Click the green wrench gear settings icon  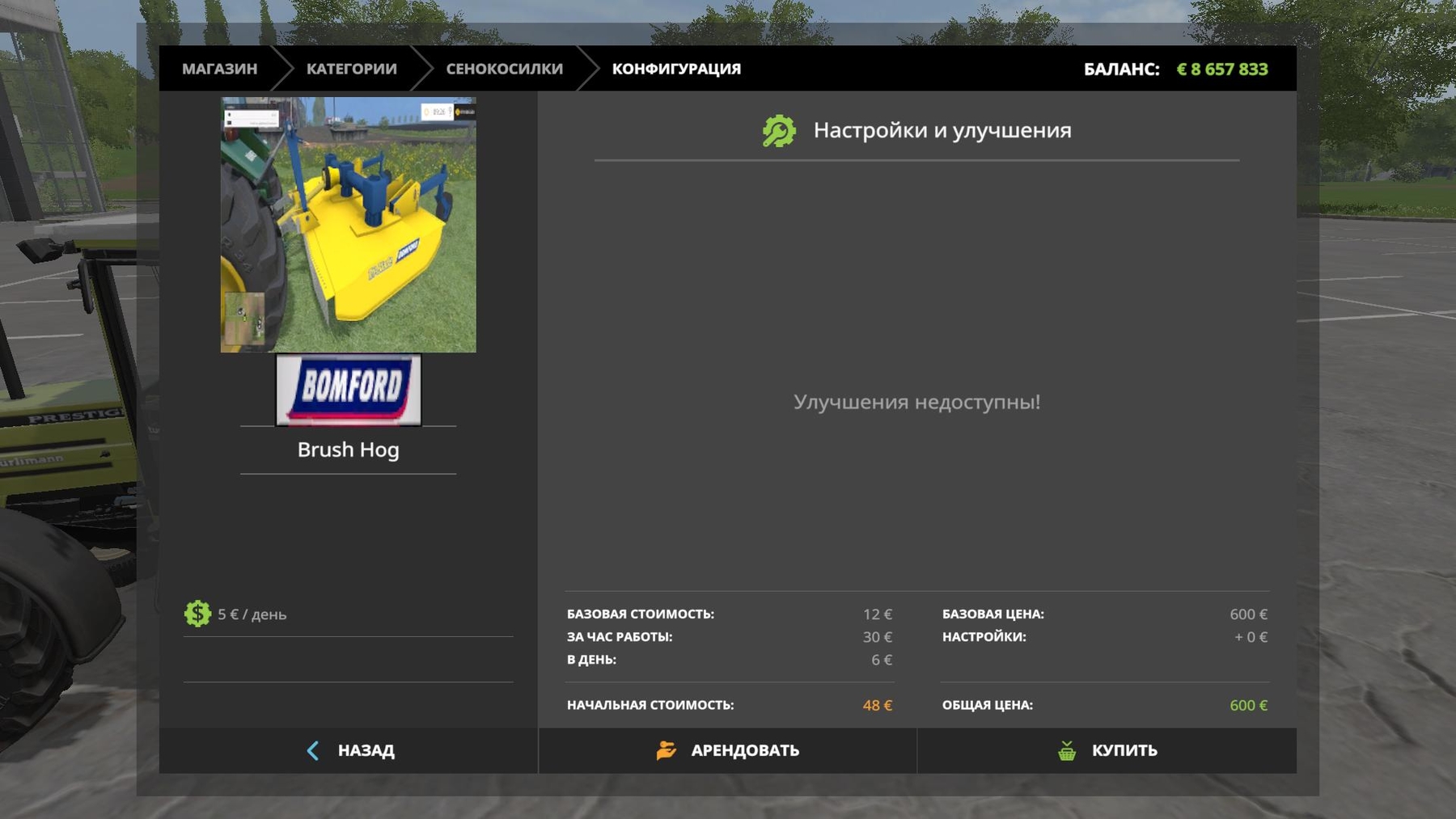(x=779, y=131)
